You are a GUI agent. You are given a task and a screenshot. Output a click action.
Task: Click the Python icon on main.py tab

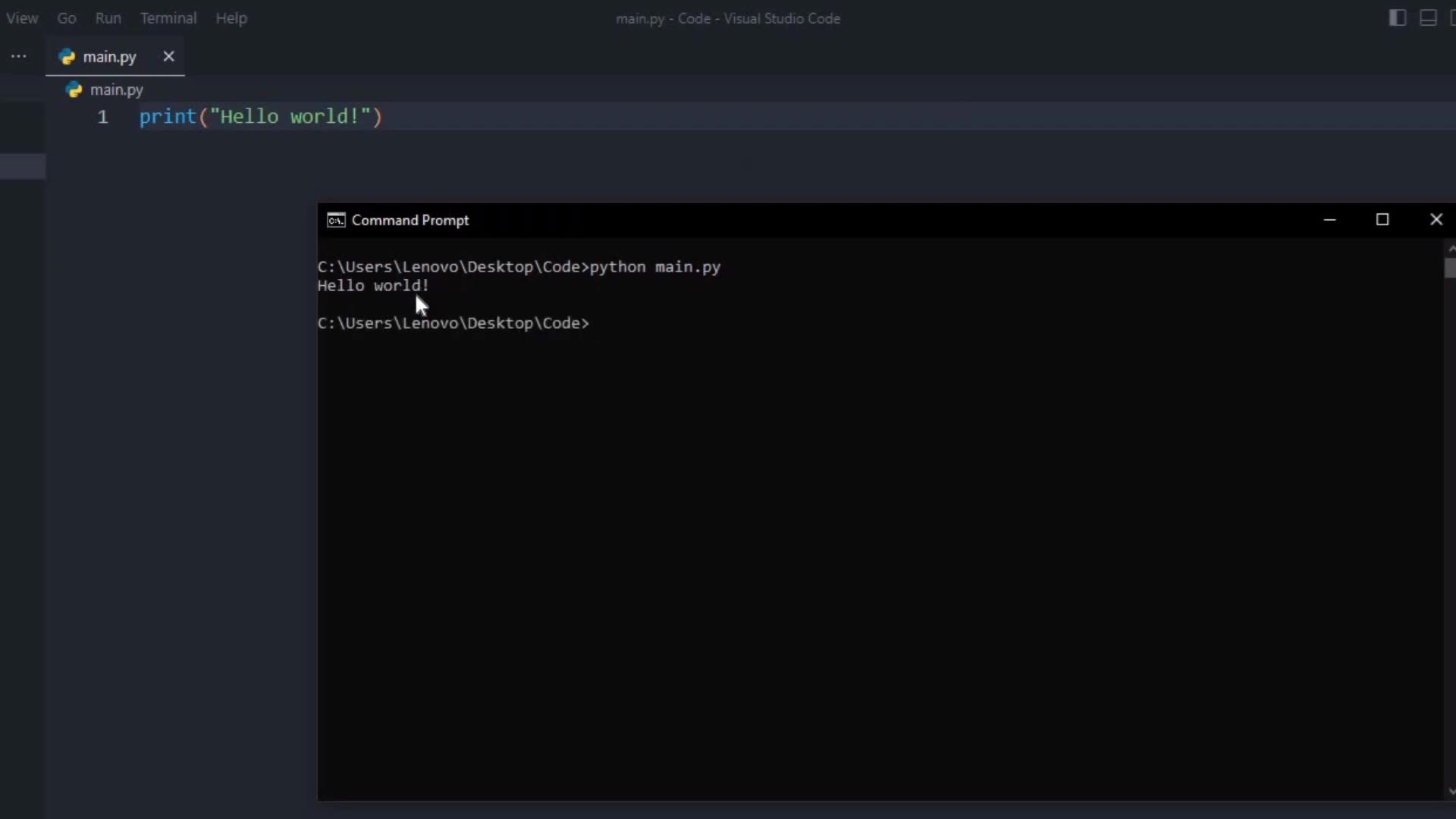[x=67, y=57]
